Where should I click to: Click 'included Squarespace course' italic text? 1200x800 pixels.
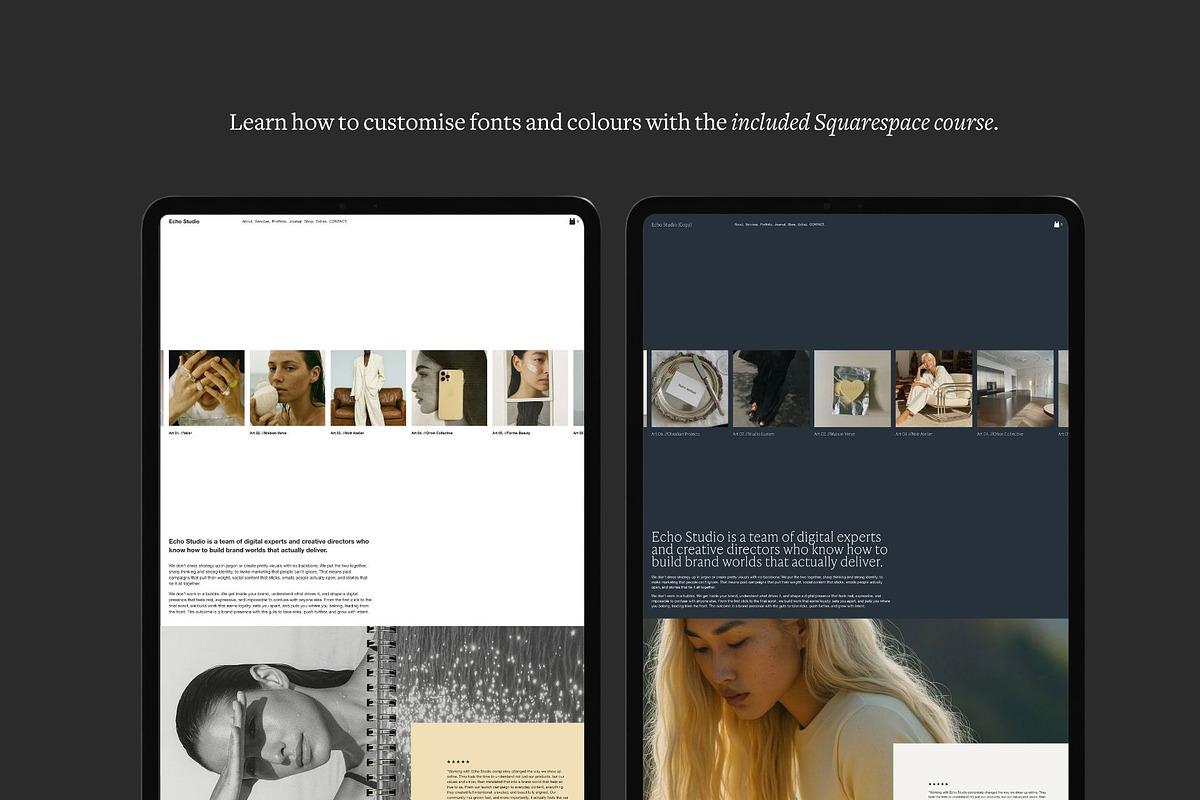(863, 123)
